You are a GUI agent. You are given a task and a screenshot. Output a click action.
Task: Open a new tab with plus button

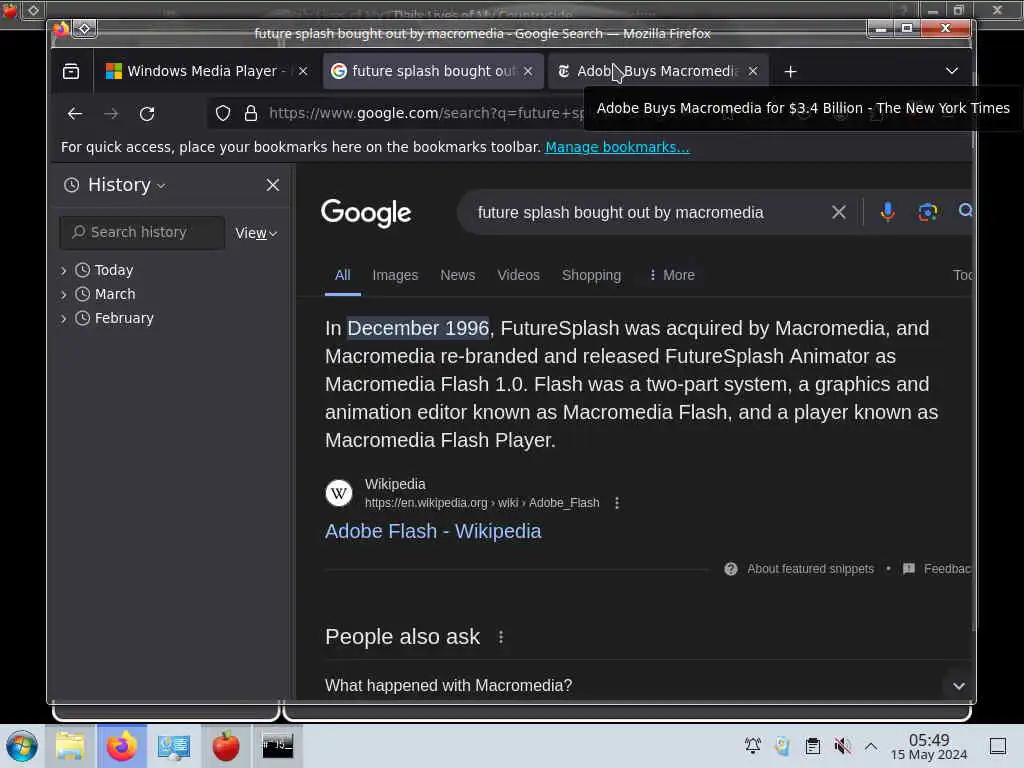pos(790,71)
